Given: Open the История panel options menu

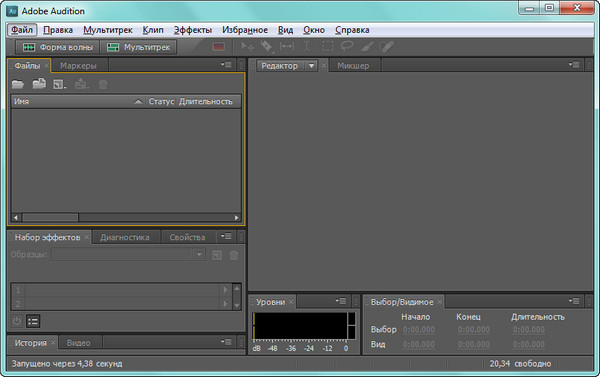Looking at the screenshot, I should pos(226,342).
